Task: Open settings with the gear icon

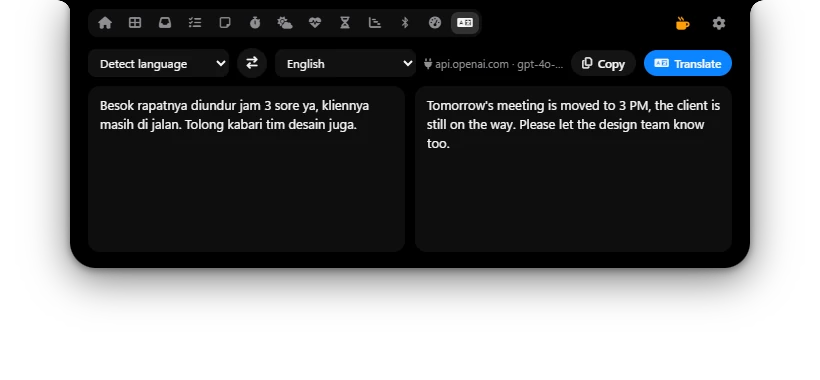Action: [719, 23]
